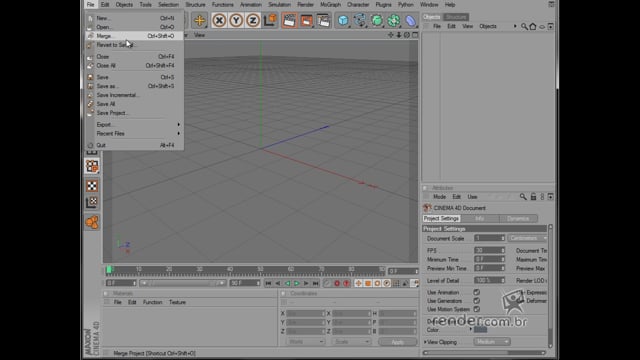The width and height of the screenshot is (640, 360).
Task: Toggle the X axis lock
Action: click(x=219, y=20)
